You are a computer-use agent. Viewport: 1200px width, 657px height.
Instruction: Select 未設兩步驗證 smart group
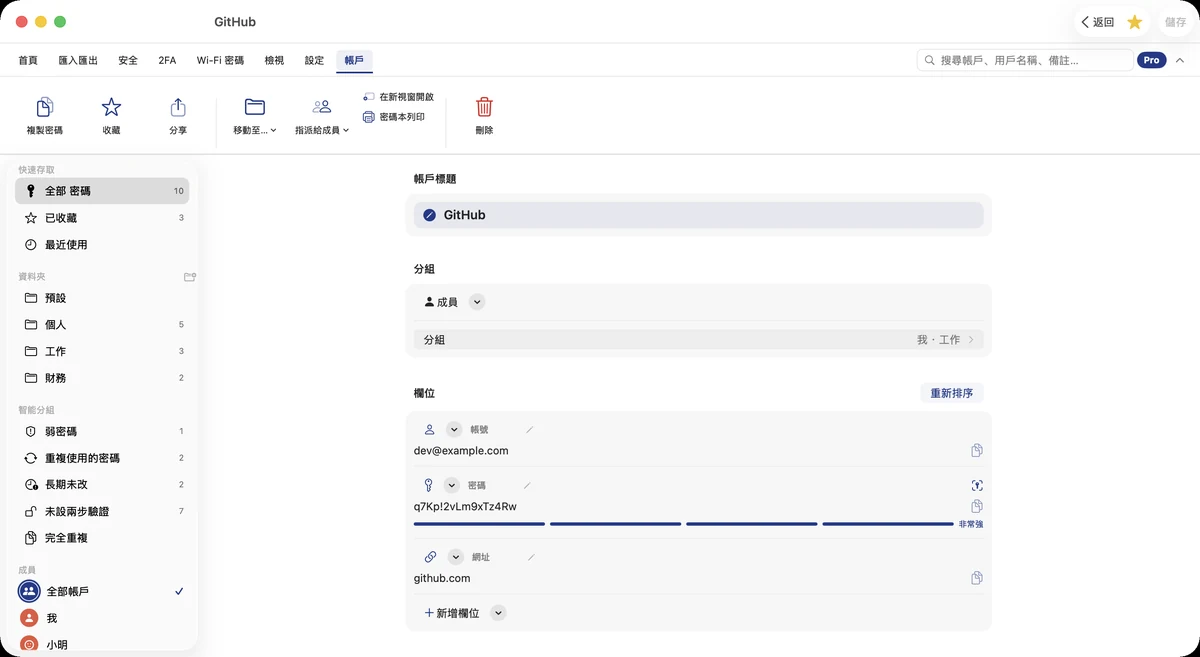[x=102, y=511]
